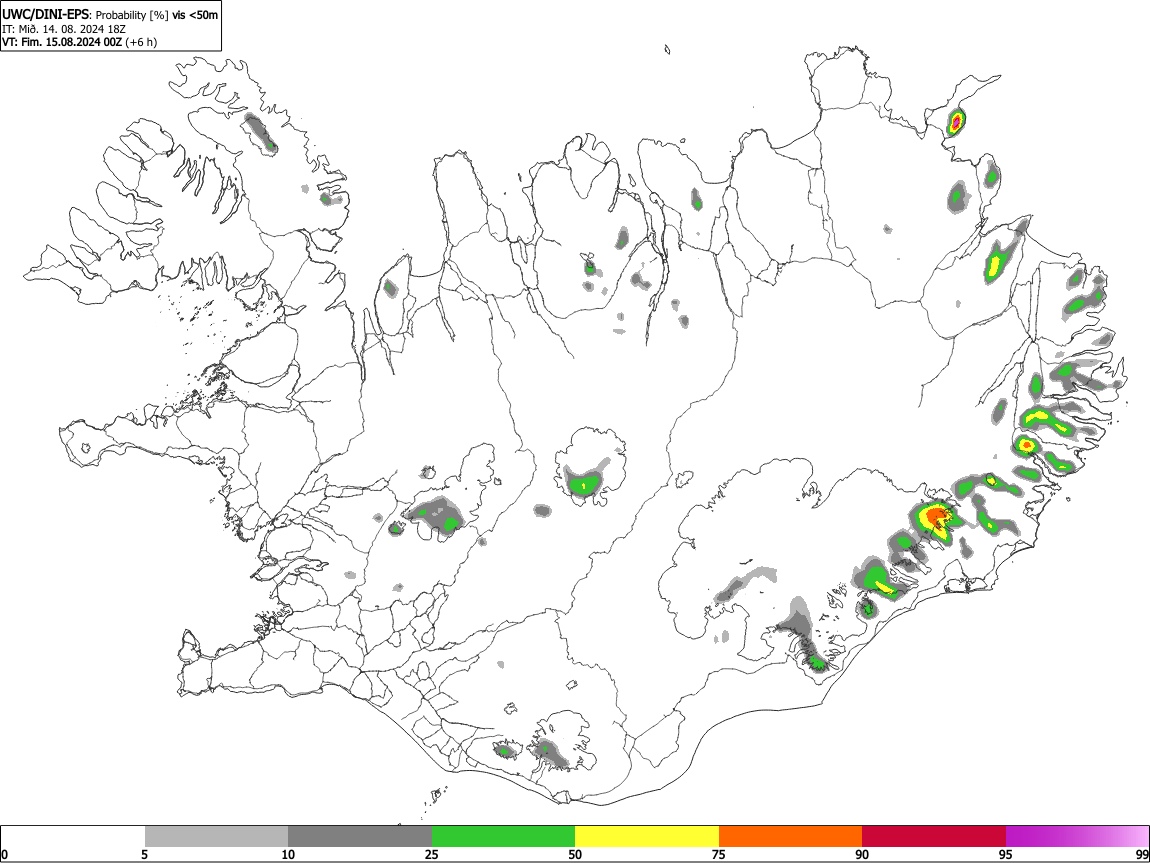Image resolution: width=1150 pixels, height=863 pixels.
Task: Click the legend value '25'
Action: coord(432,855)
